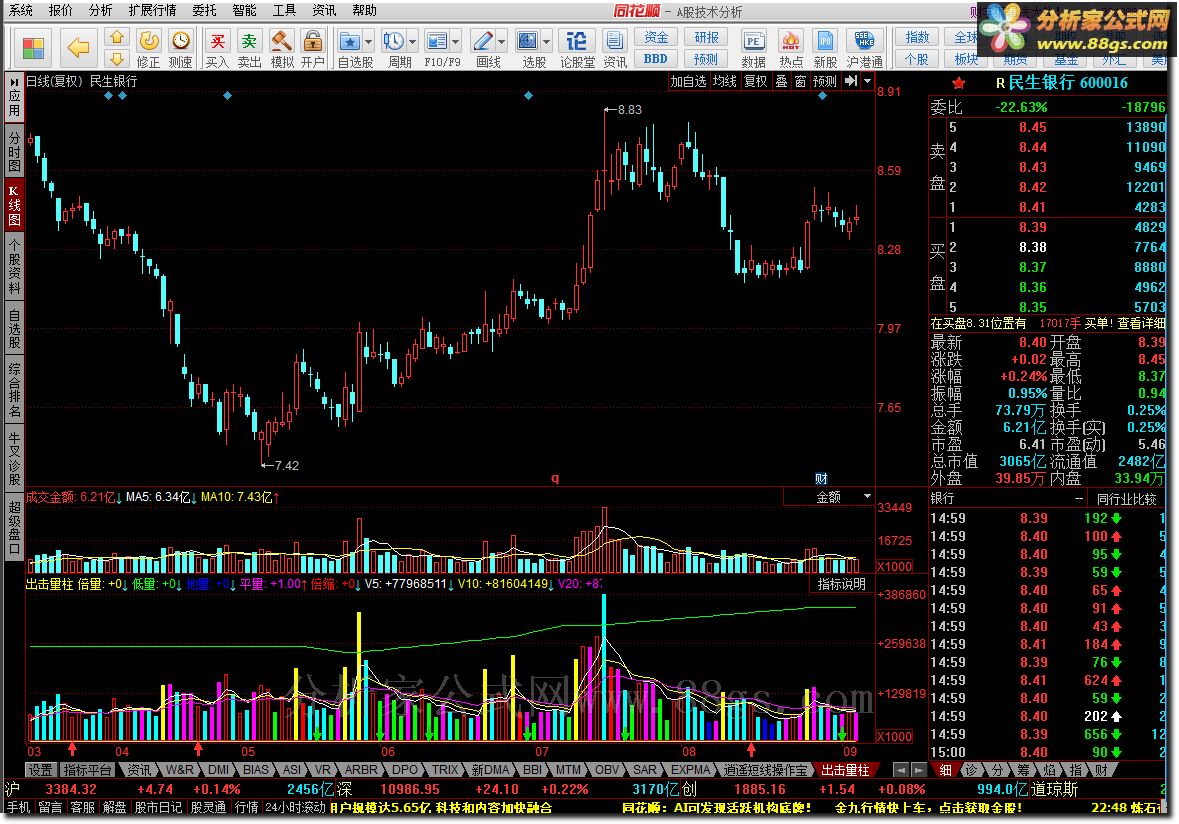Click the 指标说明 button

(x=841, y=583)
